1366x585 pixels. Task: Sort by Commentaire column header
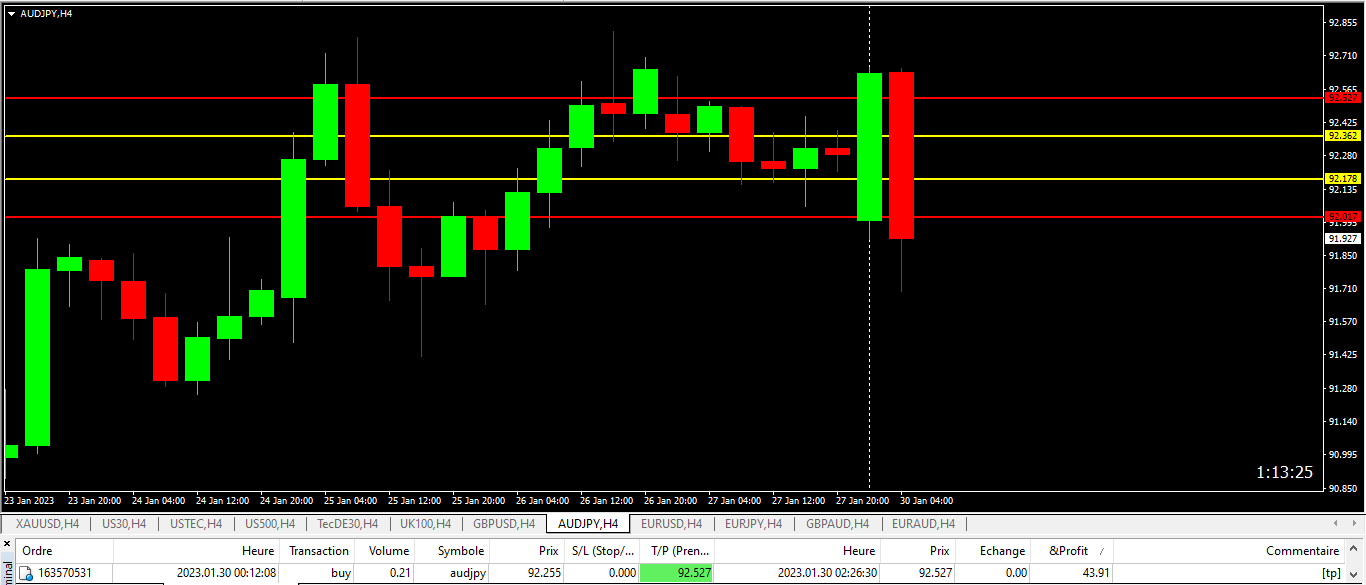click(1229, 551)
